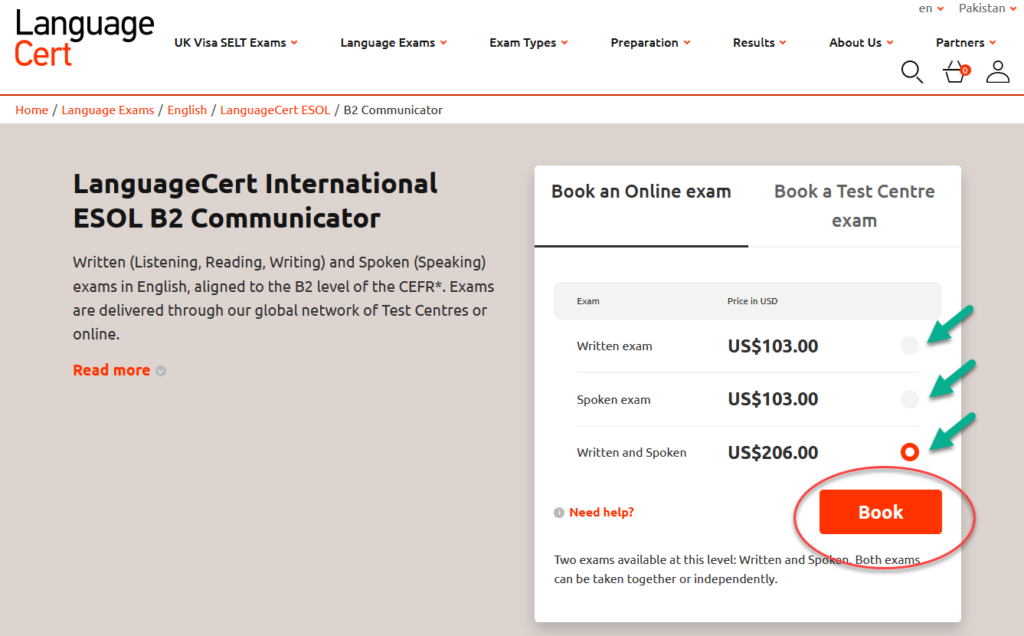Click the info icon beside Need help

tap(559, 513)
